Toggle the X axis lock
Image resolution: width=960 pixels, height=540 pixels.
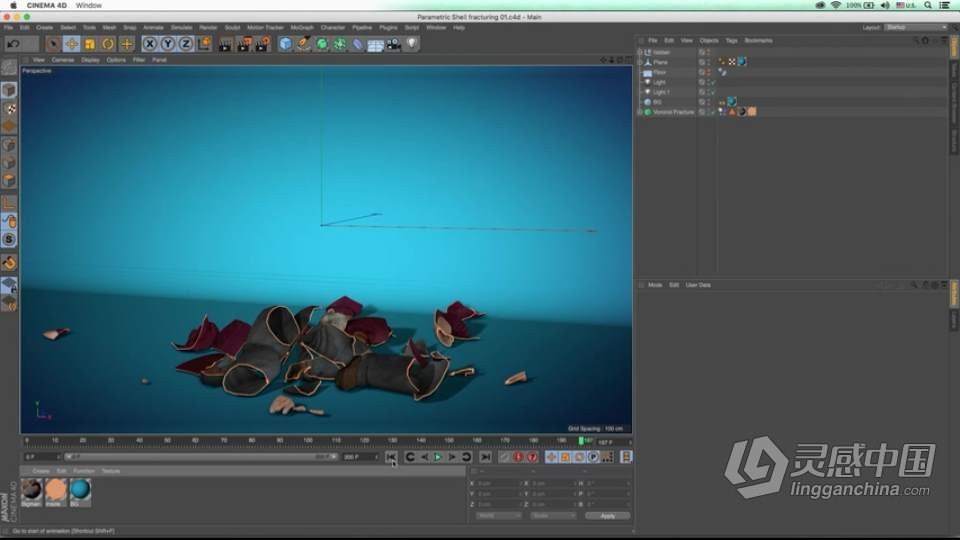(149, 44)
